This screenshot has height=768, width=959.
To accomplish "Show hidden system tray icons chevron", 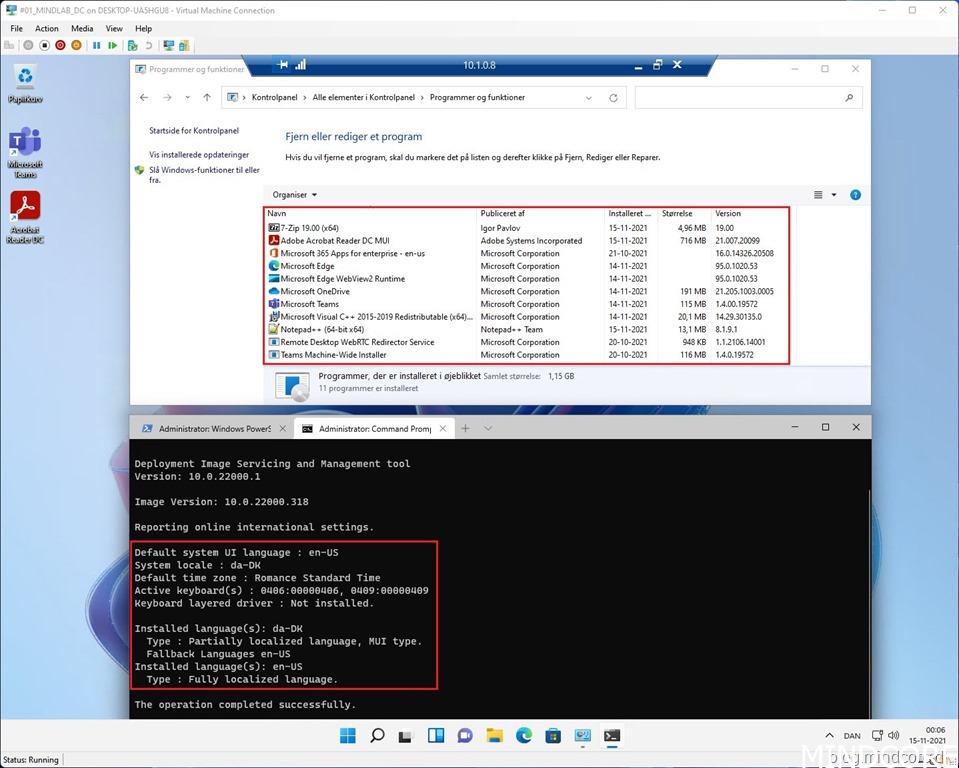I will tap(820, 736).
